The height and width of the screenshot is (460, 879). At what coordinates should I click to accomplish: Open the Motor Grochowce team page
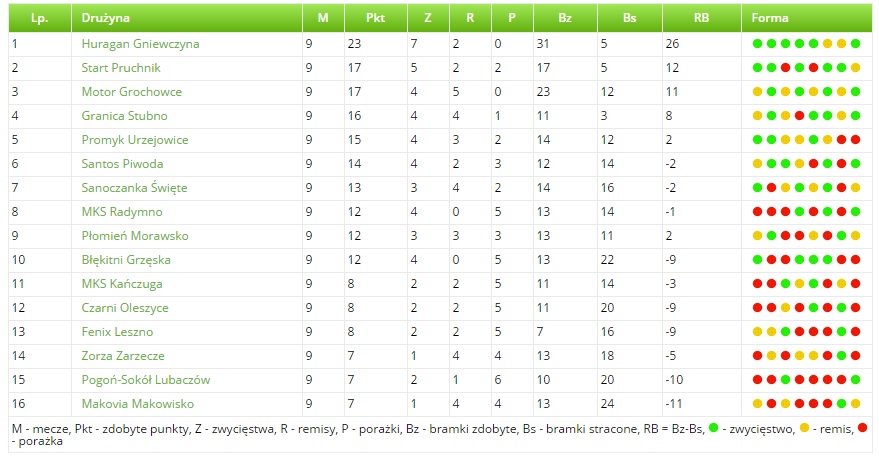point(131,92)
